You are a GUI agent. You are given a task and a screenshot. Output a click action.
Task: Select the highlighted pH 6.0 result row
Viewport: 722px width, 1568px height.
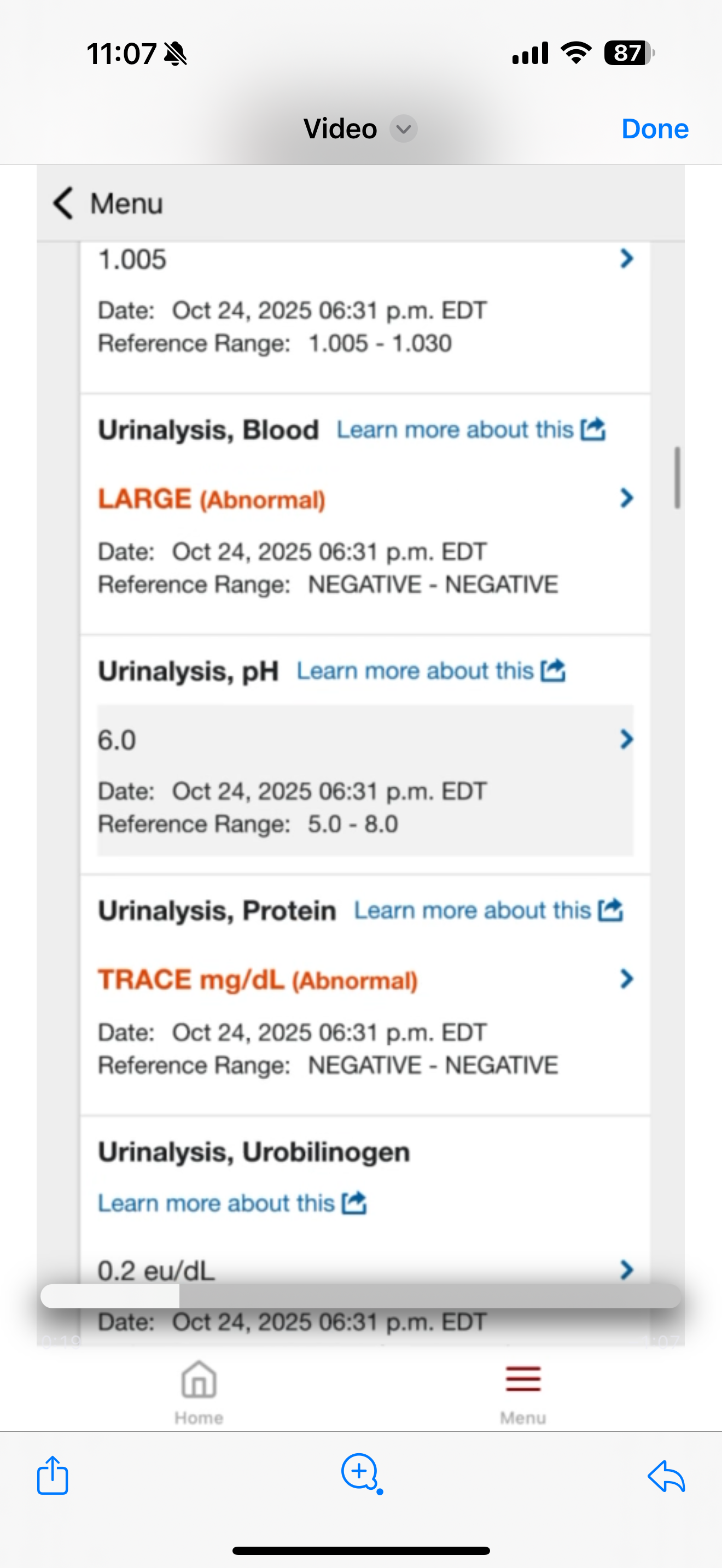[x=365, y=781]
